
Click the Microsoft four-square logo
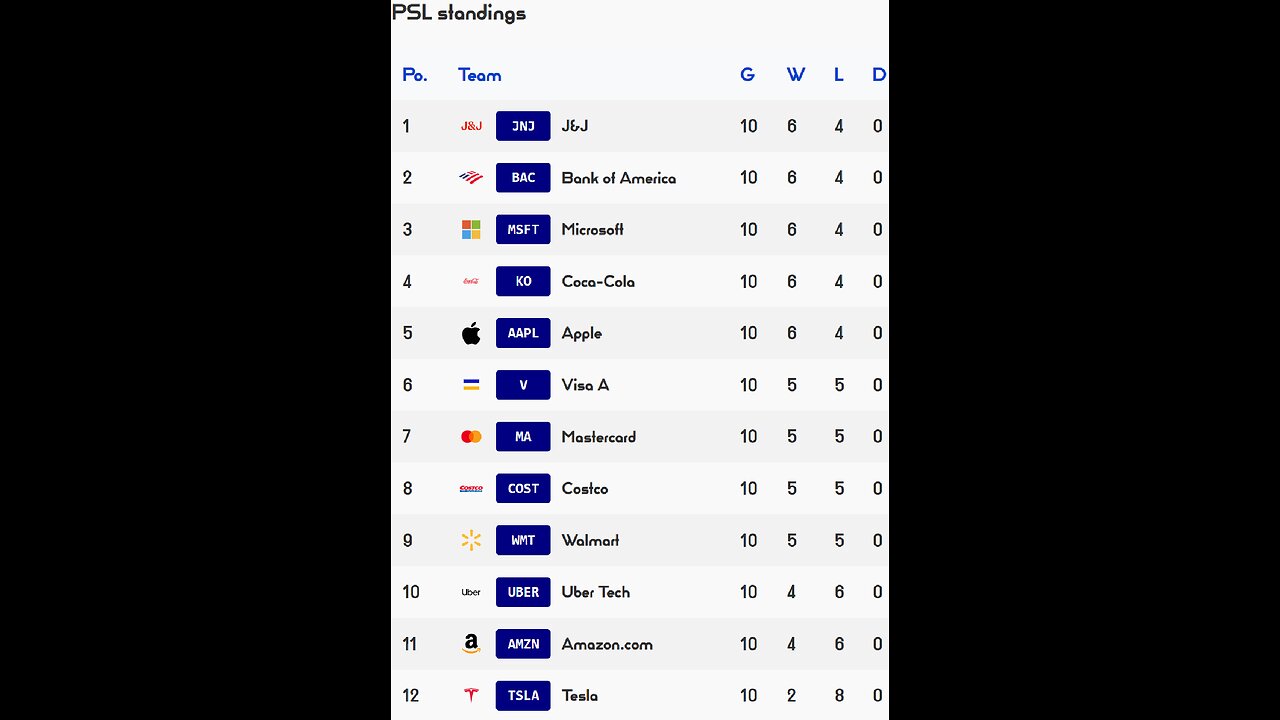point(471,230)
